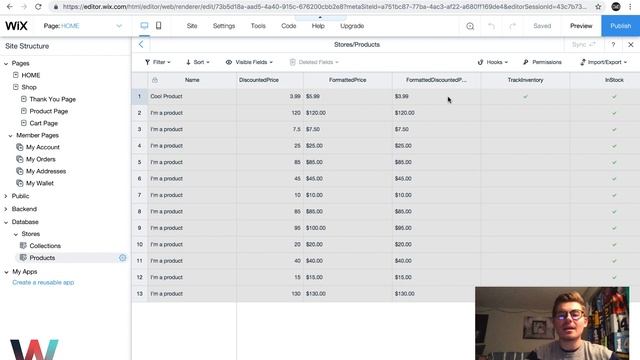This screenshot has height=360, width=640.
Task: Toggle InStock checkbox in row 11
Action: 614,261
